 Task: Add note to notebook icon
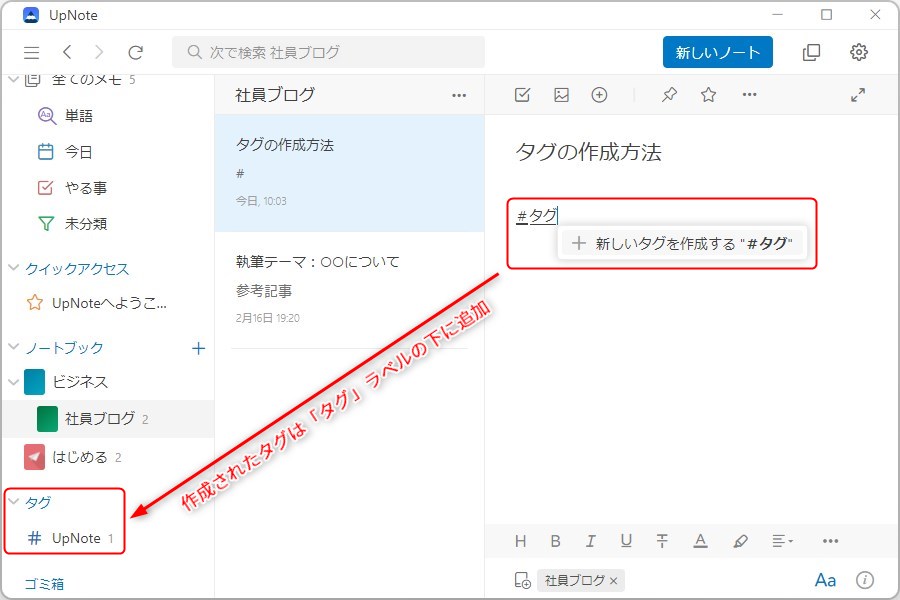(522, 580)
